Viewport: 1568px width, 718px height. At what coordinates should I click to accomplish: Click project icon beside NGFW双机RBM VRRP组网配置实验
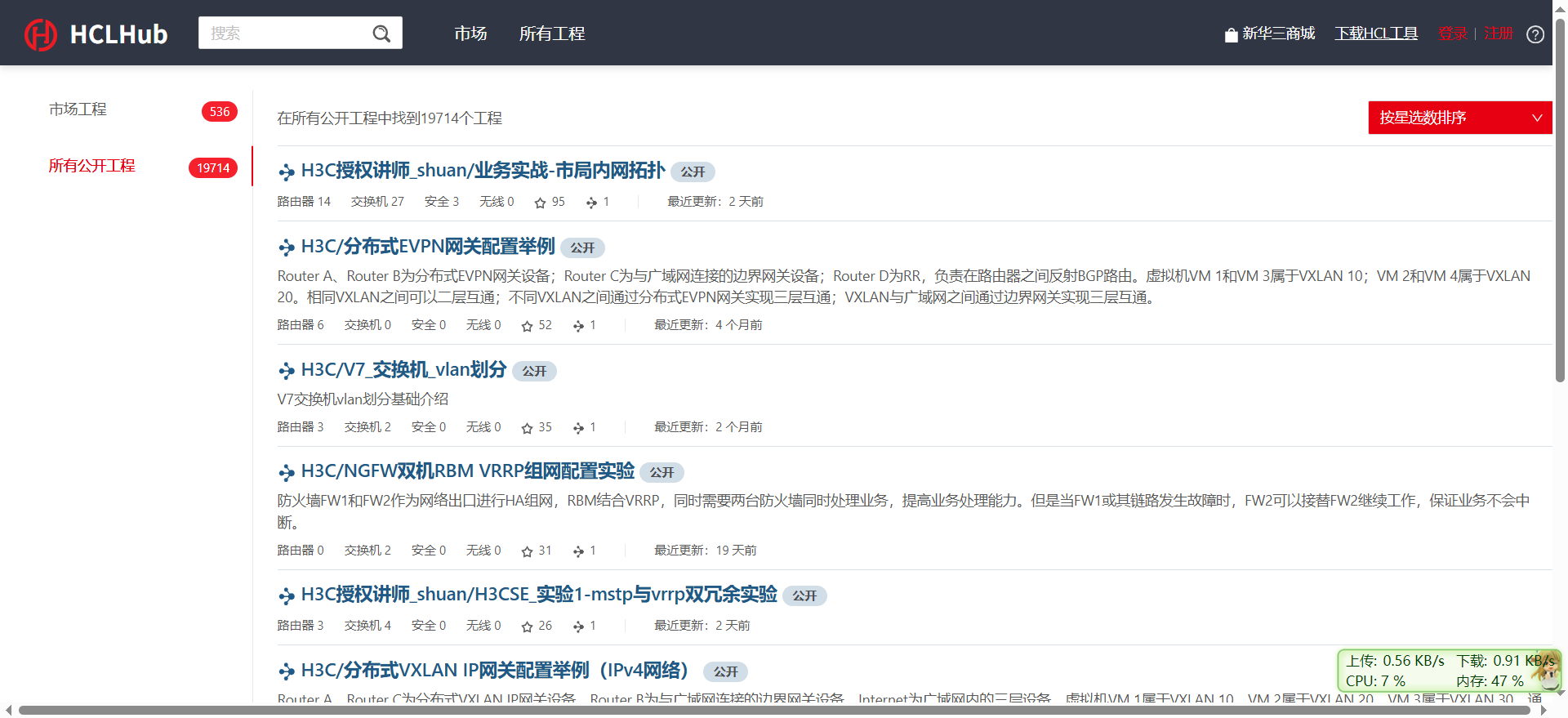[x=287, y=472]
